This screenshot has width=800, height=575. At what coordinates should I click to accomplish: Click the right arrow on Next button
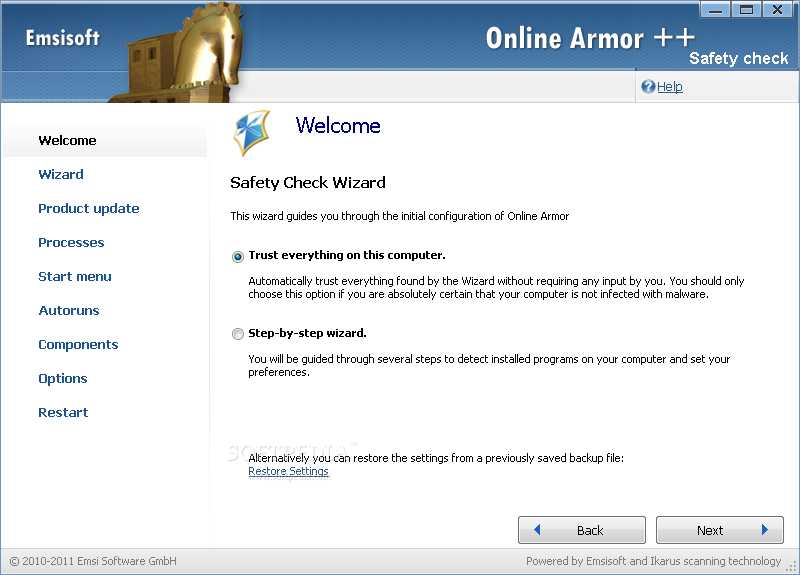pyautogui.click(x=765, y=530)
